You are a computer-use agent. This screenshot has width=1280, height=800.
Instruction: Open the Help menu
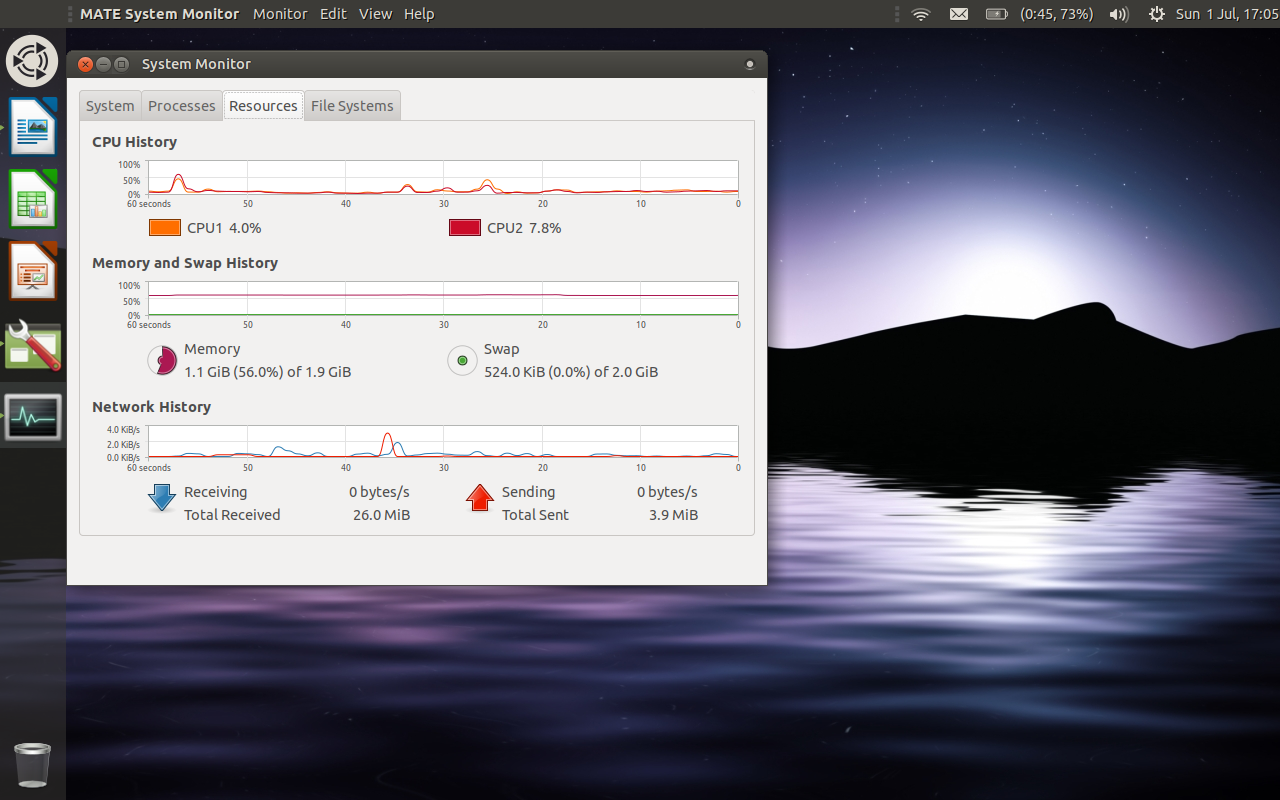click(x=419, y=14)
